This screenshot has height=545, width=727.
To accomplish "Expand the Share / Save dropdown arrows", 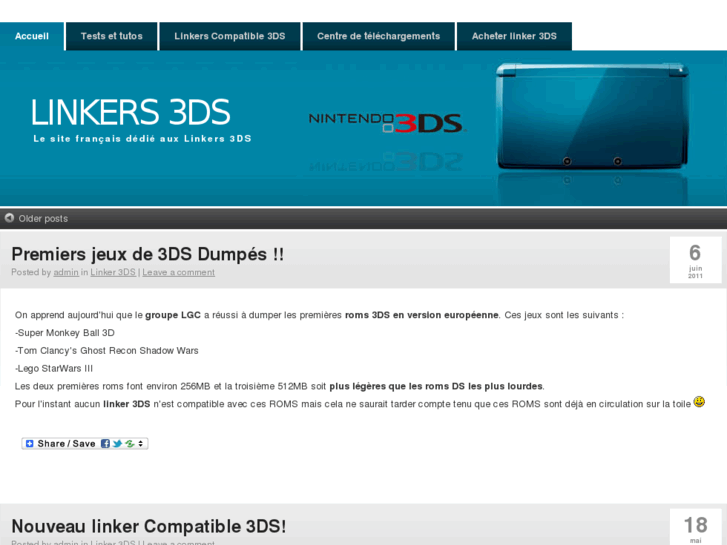I will pyautogui.click(x=140, y=444).
